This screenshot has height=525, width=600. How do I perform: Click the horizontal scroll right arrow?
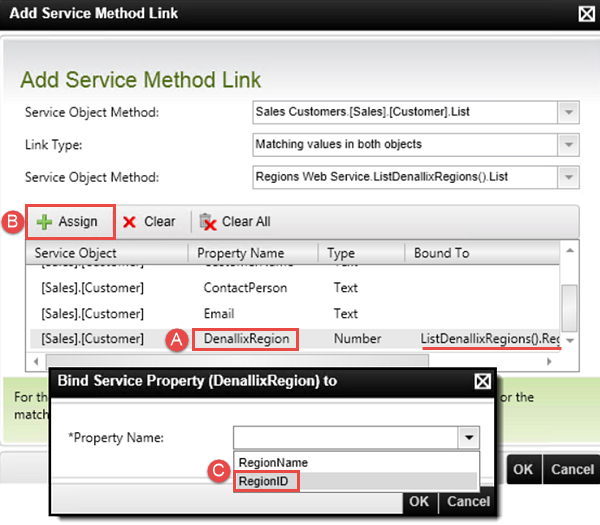549,361
